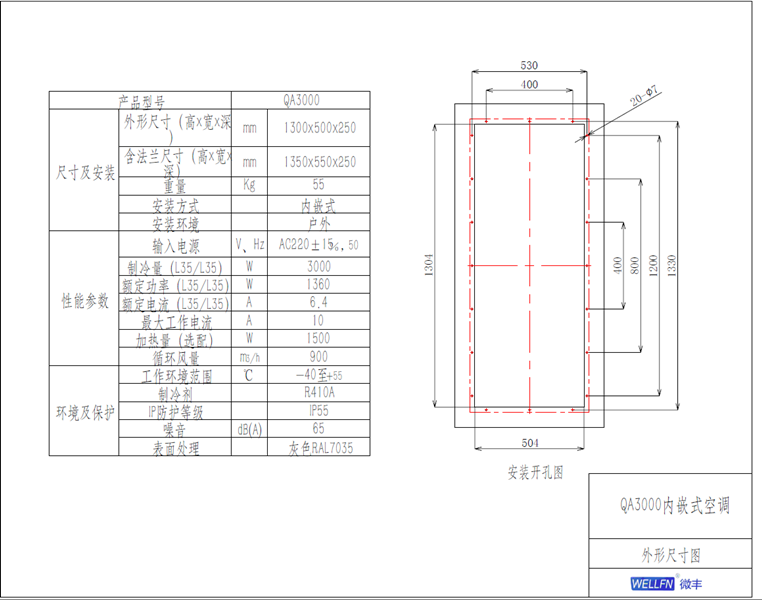Click the 1350x550x250 flange size cell
The height and width of the screenshot is (600, 762).
[318, 162]
